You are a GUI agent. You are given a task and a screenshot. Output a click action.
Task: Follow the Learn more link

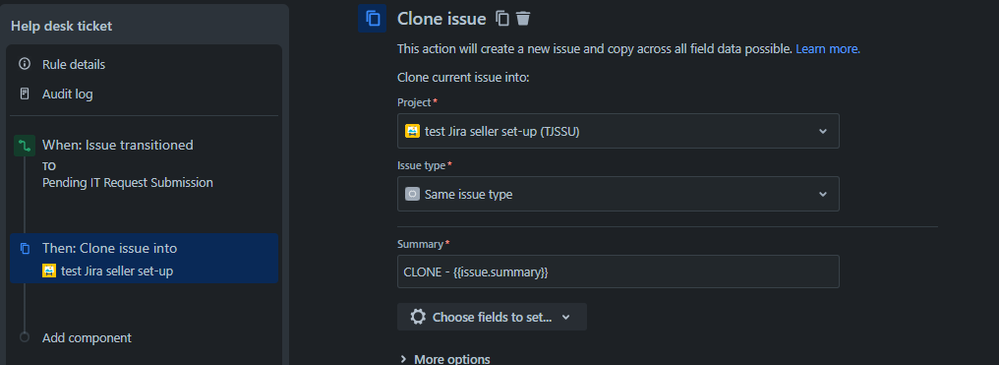click(828, 48)
